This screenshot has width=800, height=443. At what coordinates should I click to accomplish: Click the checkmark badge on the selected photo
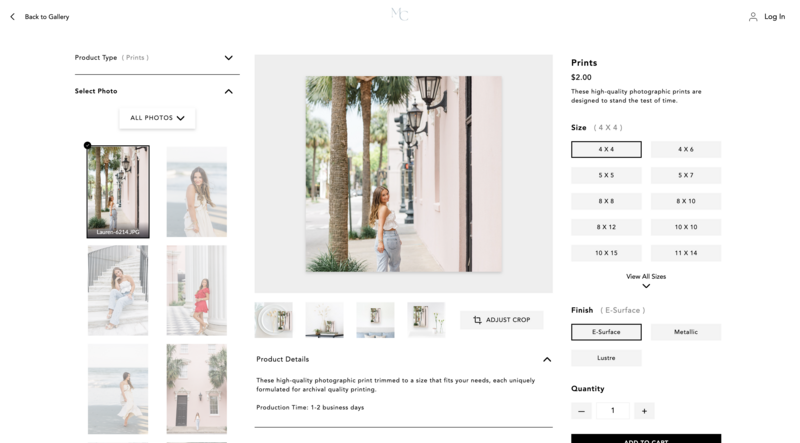88,146
